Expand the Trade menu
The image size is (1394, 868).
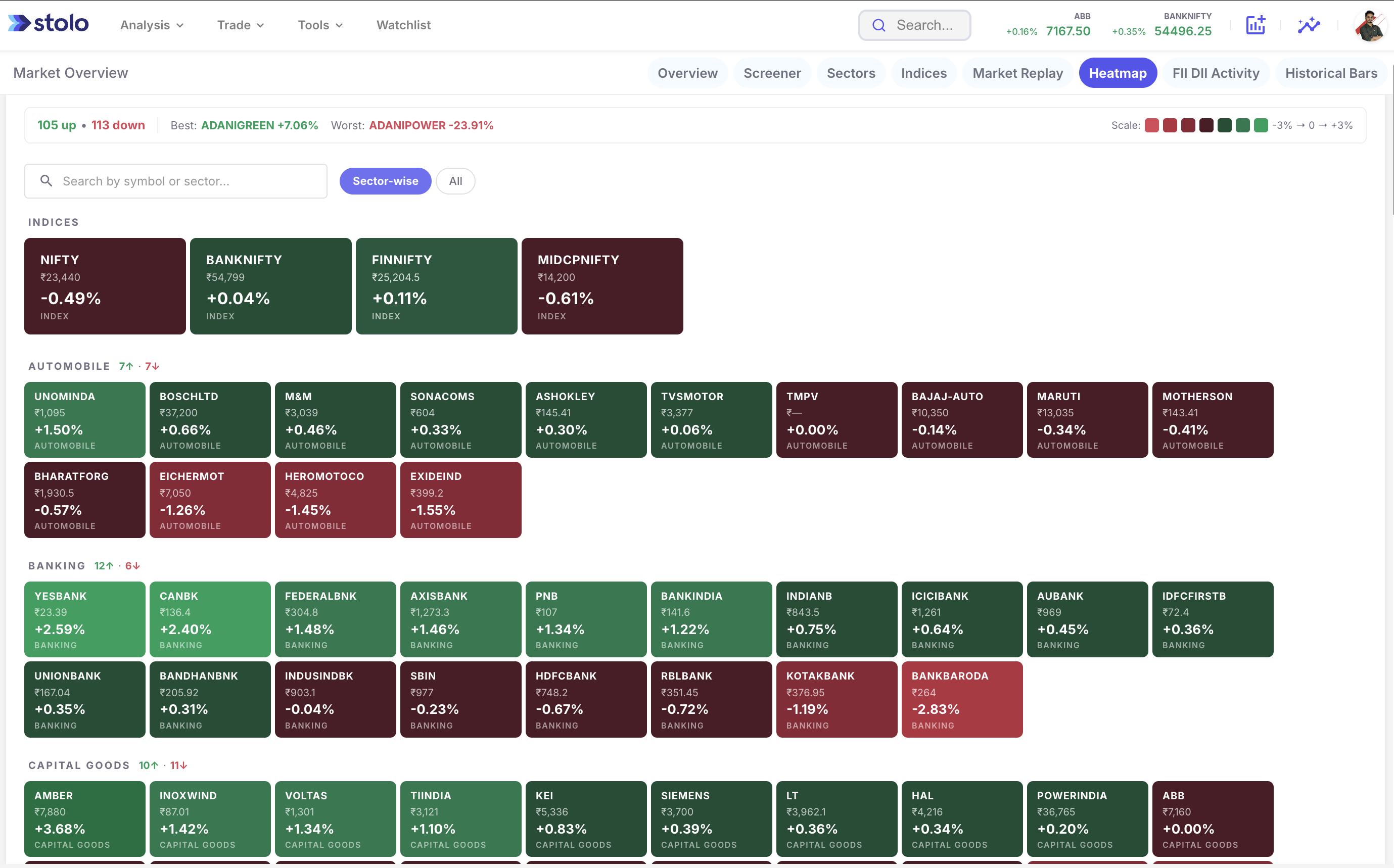coord(240,25)
